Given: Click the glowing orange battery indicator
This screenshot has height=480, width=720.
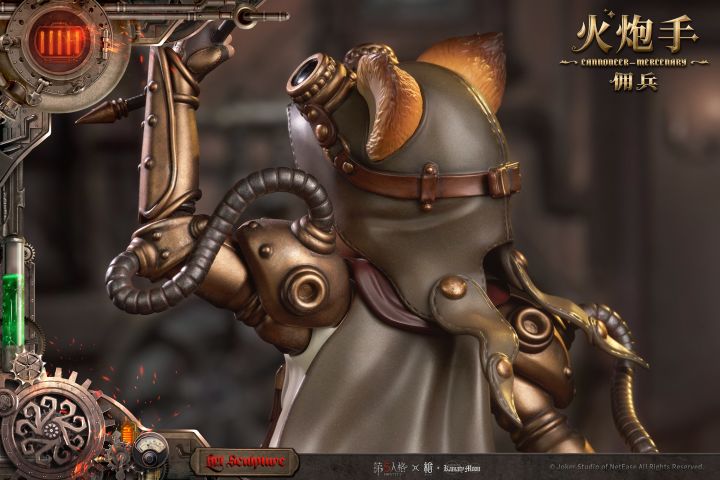Looking at the screenshot, I should coord(61,42).
